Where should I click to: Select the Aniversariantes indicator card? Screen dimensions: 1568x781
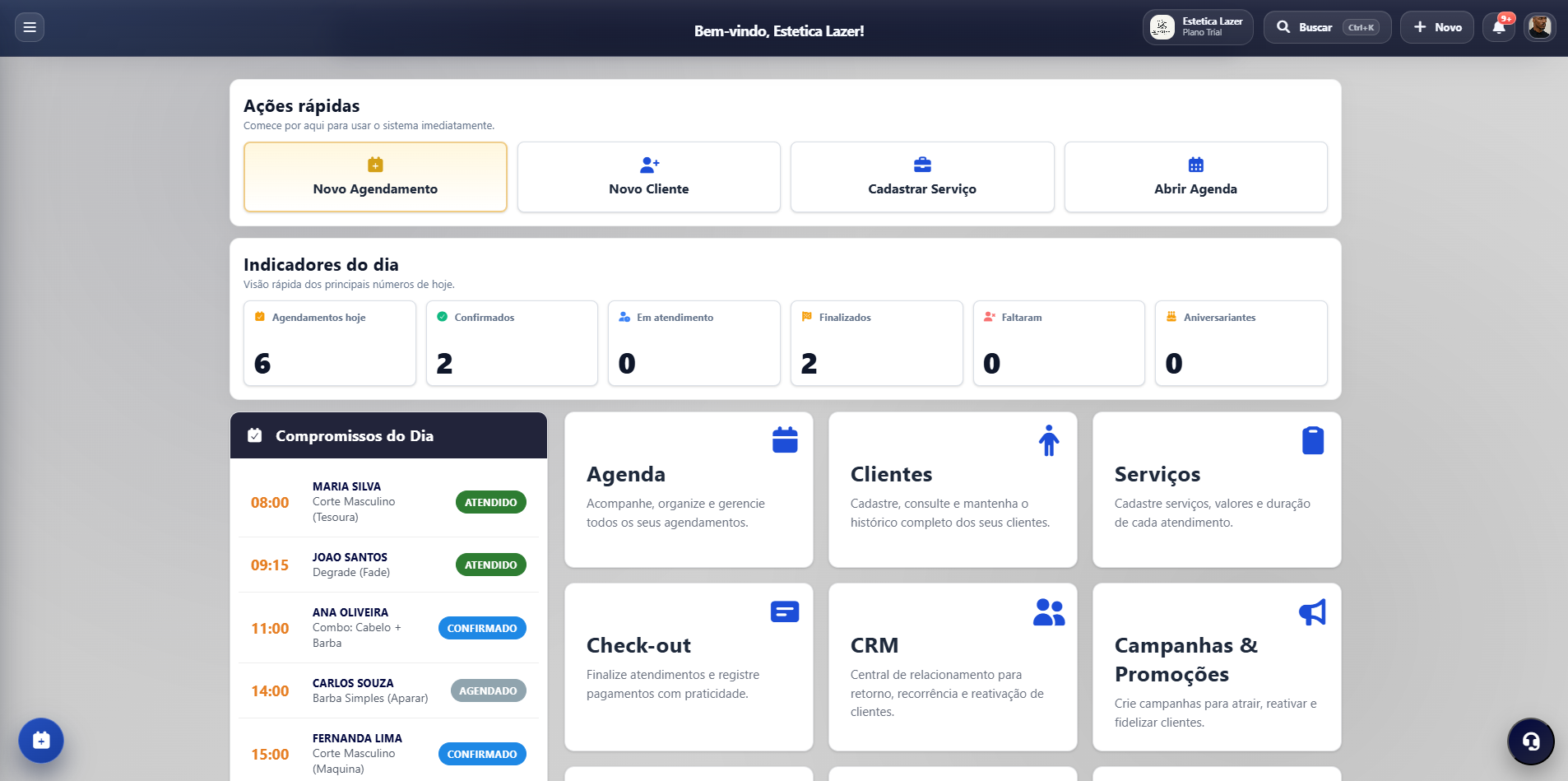(x=1241, y=343)
